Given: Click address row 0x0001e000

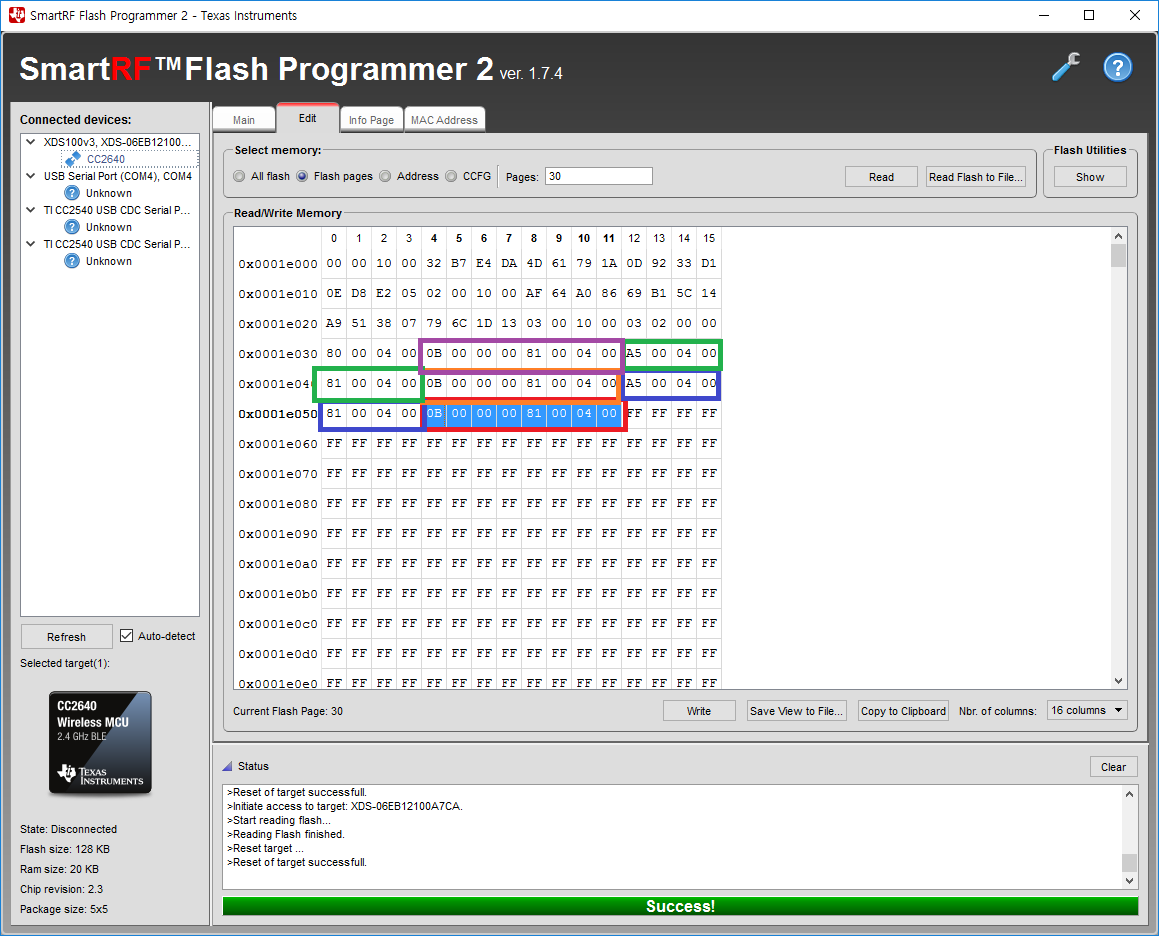Looking at the screenshot, I should pyautogui.click(x=278, y=264).
